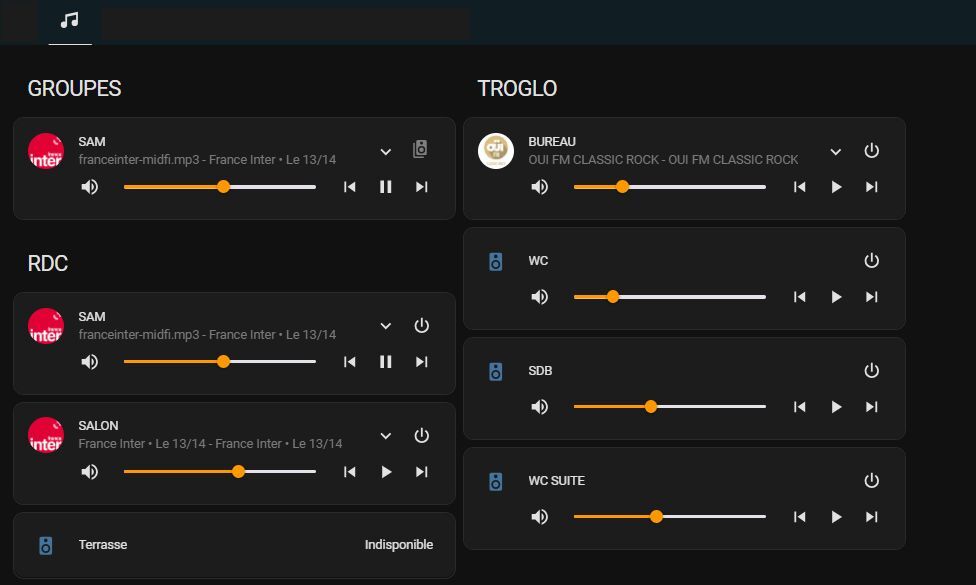Toggle power for BUREAU player
The width and height of the screenshot is (976, 585).
pos(872,151)
